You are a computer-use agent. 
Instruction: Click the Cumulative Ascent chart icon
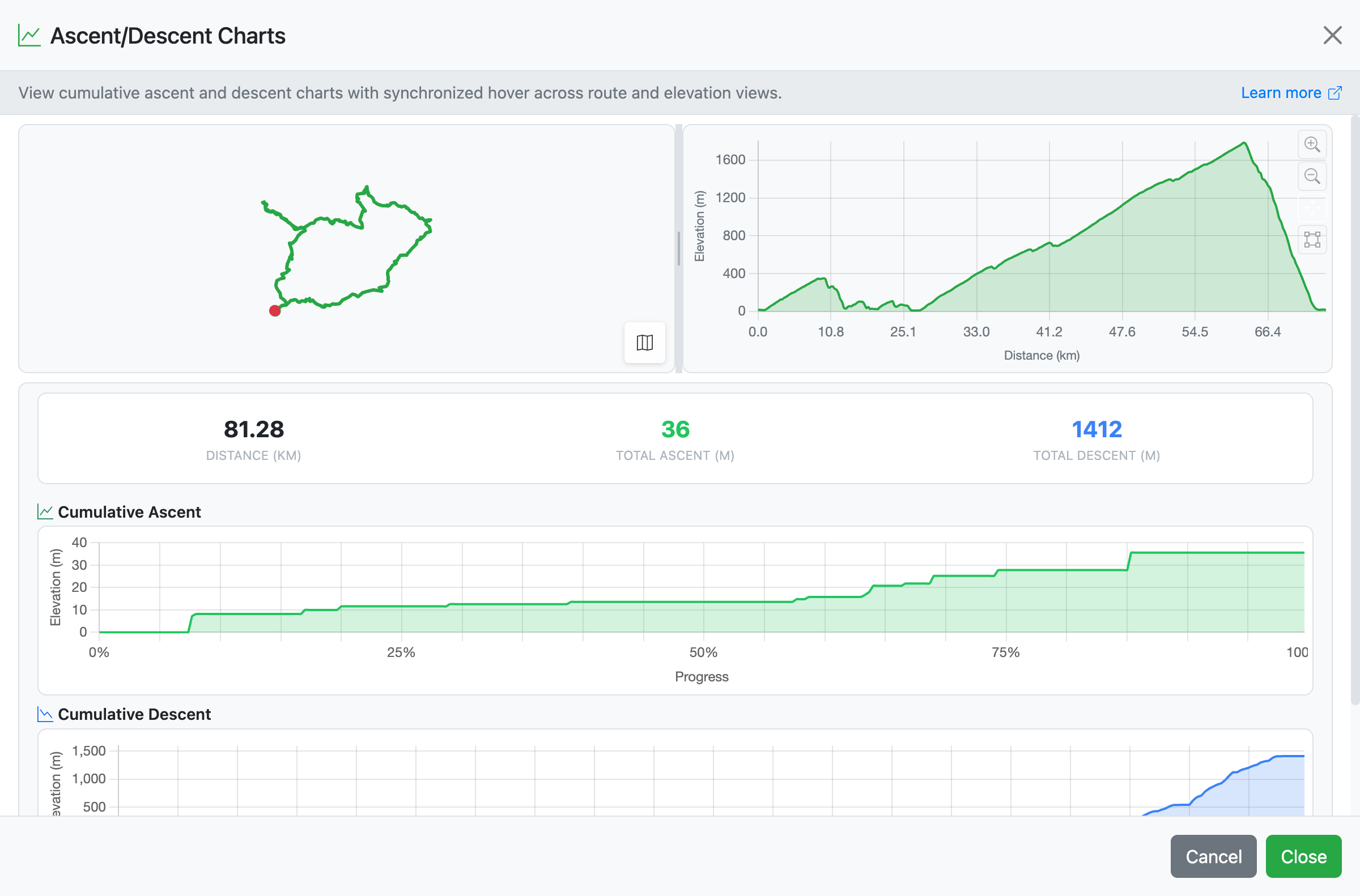[45, 511]
